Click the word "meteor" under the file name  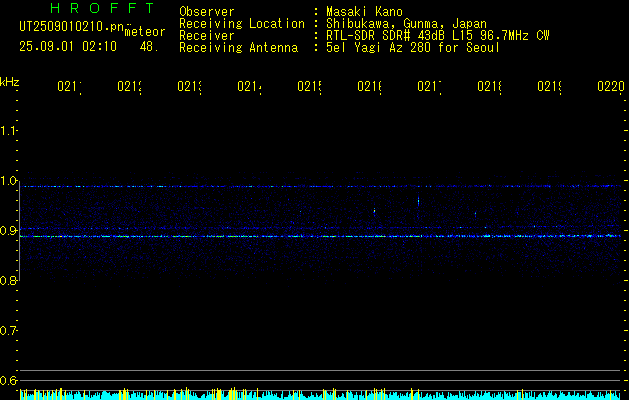145,32
